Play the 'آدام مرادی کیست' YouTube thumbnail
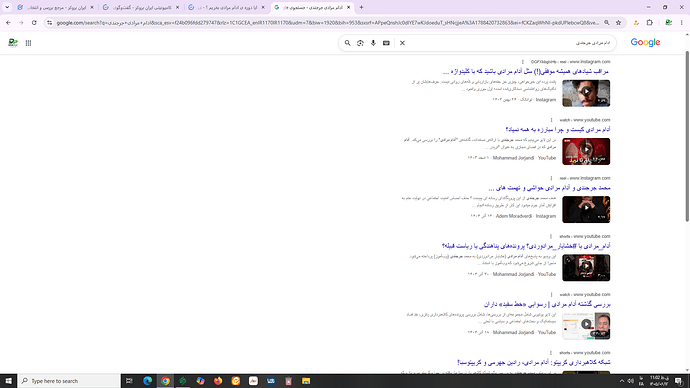 (x=586, y=151)
